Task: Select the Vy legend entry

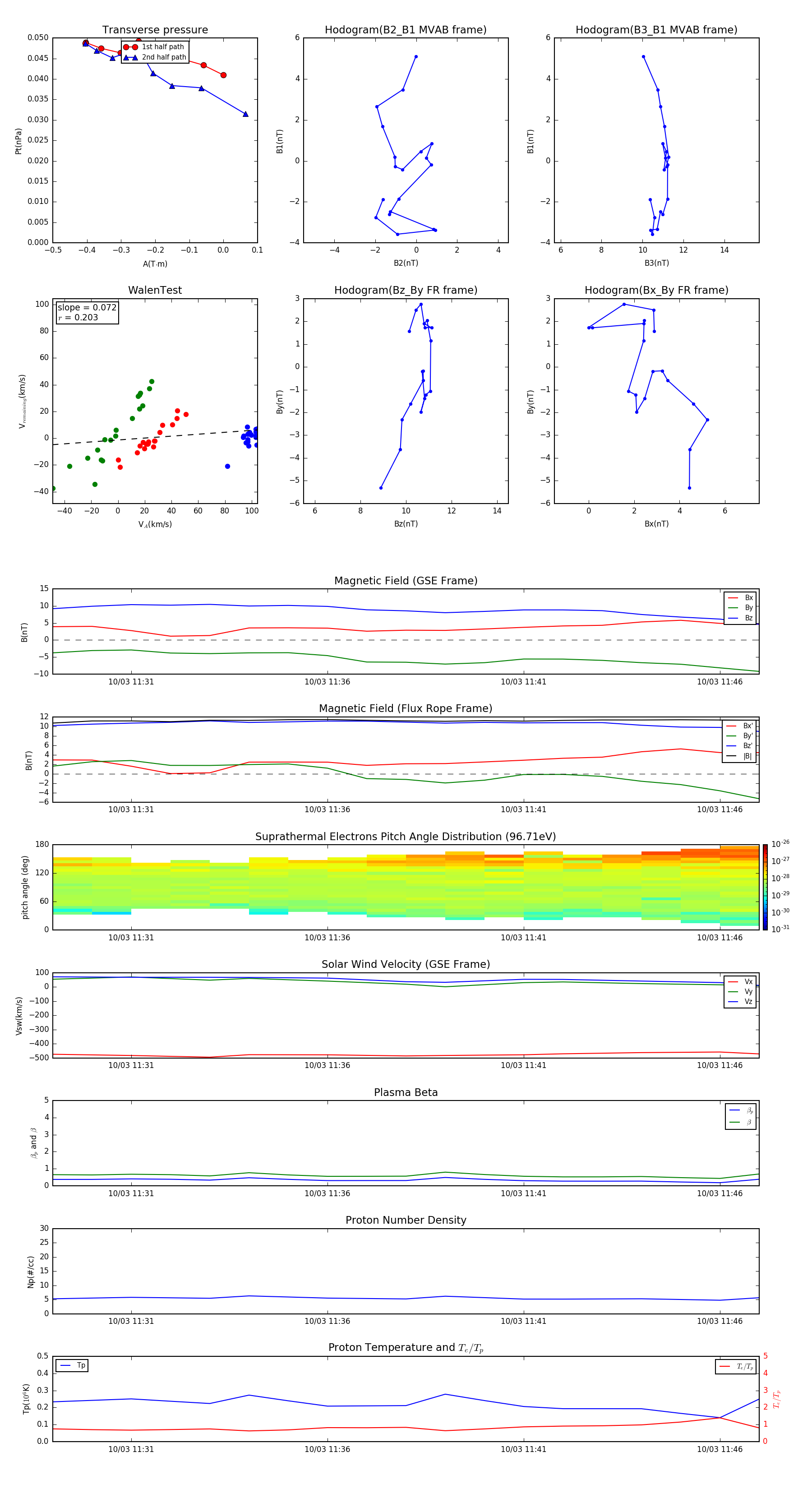Action: pyautogui.click(x=740, y=992)
